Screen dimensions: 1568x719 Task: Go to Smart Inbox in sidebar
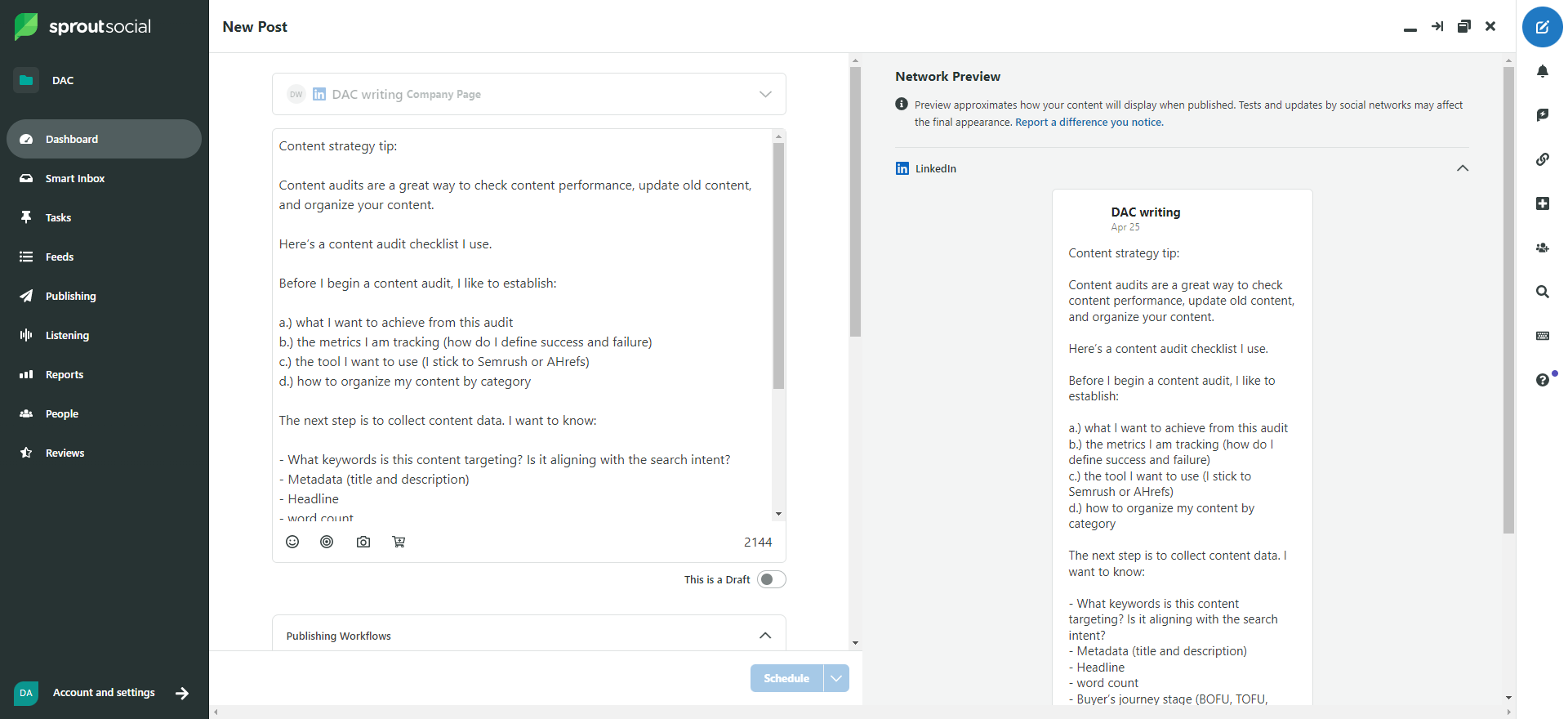point(75,178)
